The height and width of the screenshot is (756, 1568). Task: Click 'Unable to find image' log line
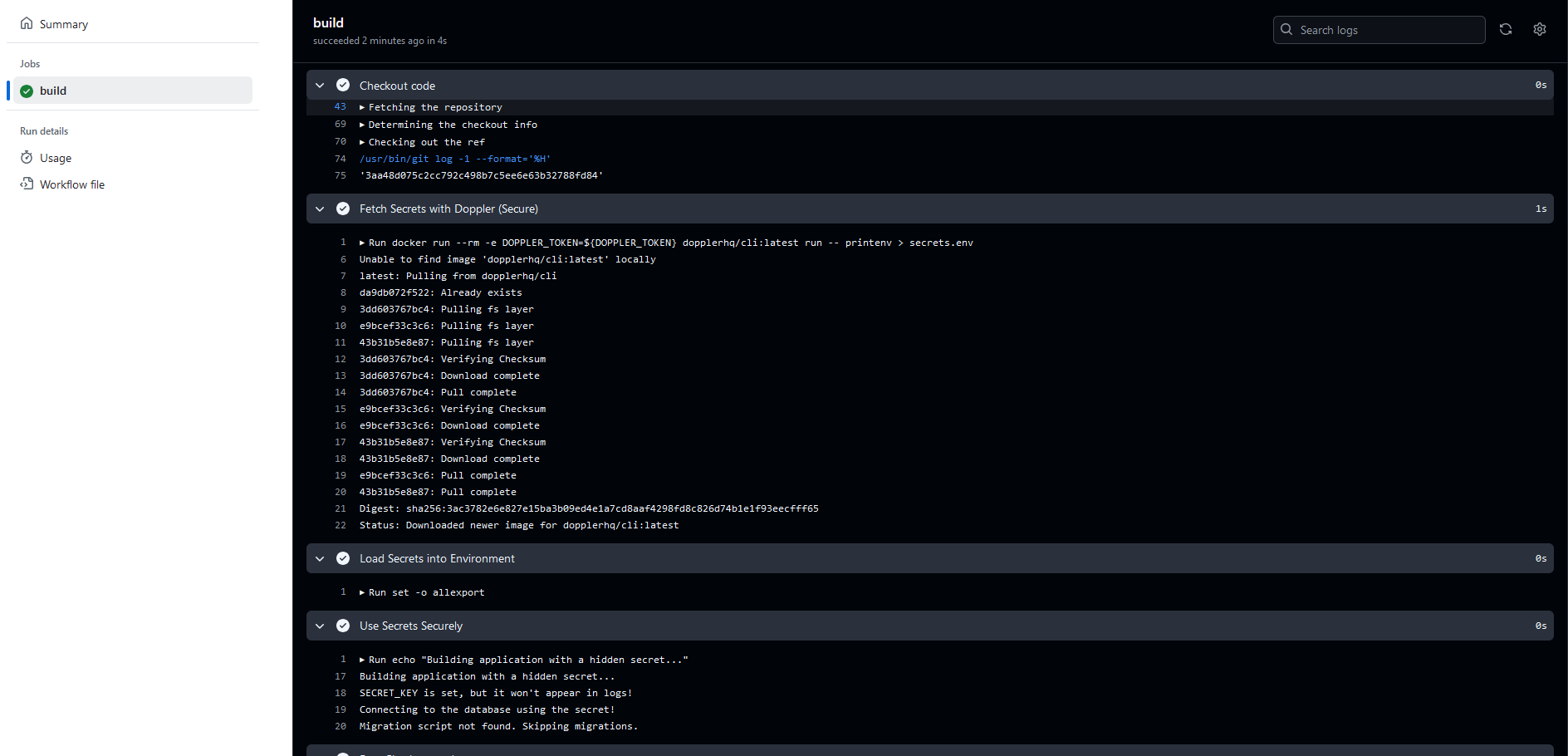click(507, 259)
